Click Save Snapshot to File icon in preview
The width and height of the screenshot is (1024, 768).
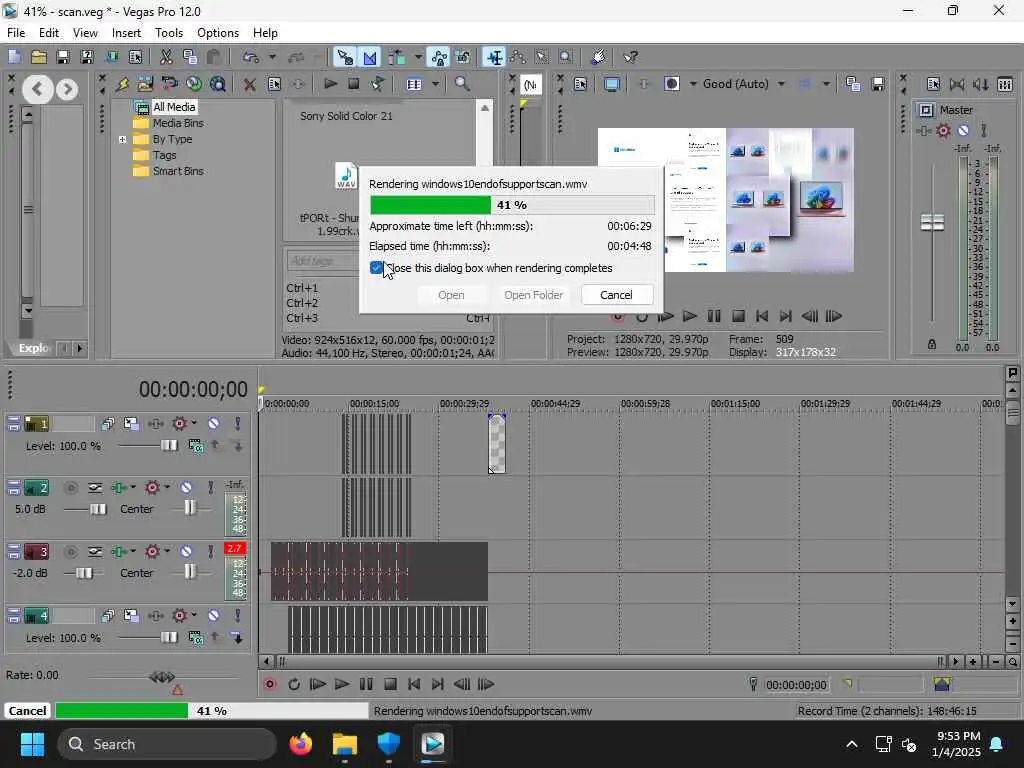pos(878,84)
